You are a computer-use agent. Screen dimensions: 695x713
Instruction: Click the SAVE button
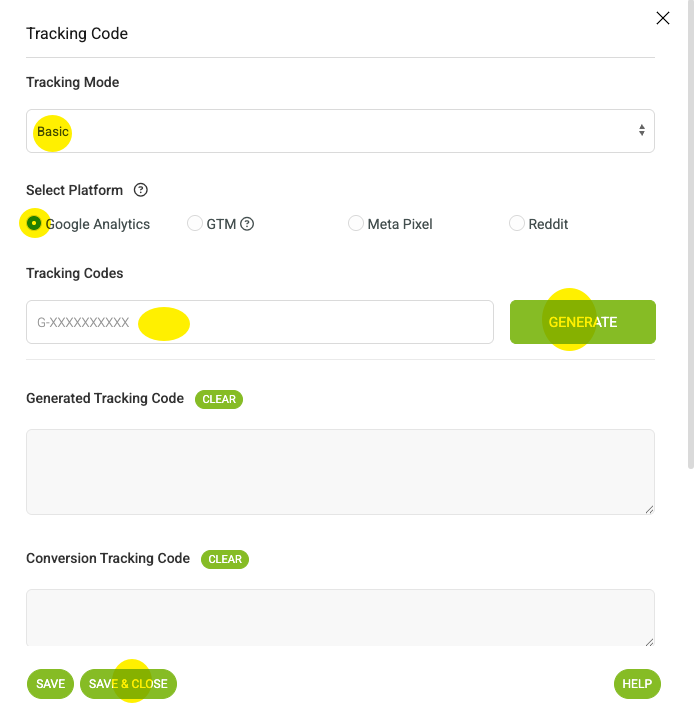pyautogui.click(x=50, y=684)
